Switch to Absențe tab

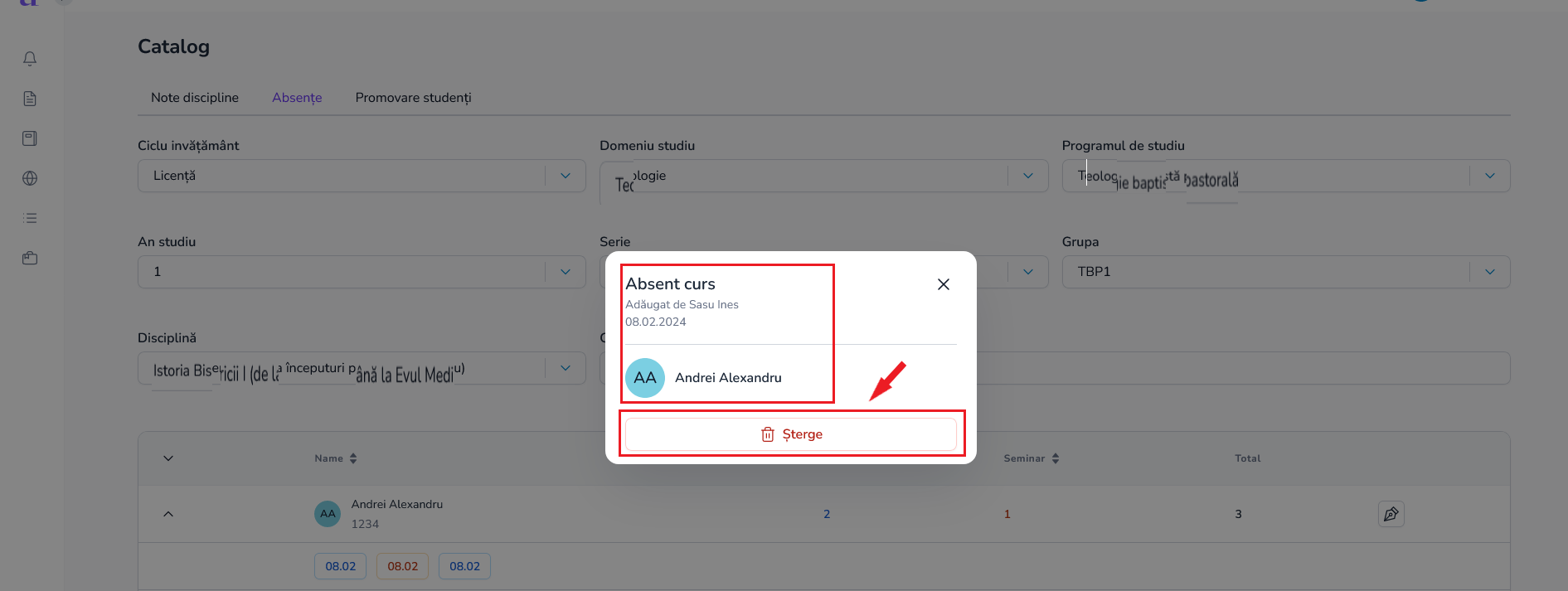pyautogui.click(x=297, y=98)
